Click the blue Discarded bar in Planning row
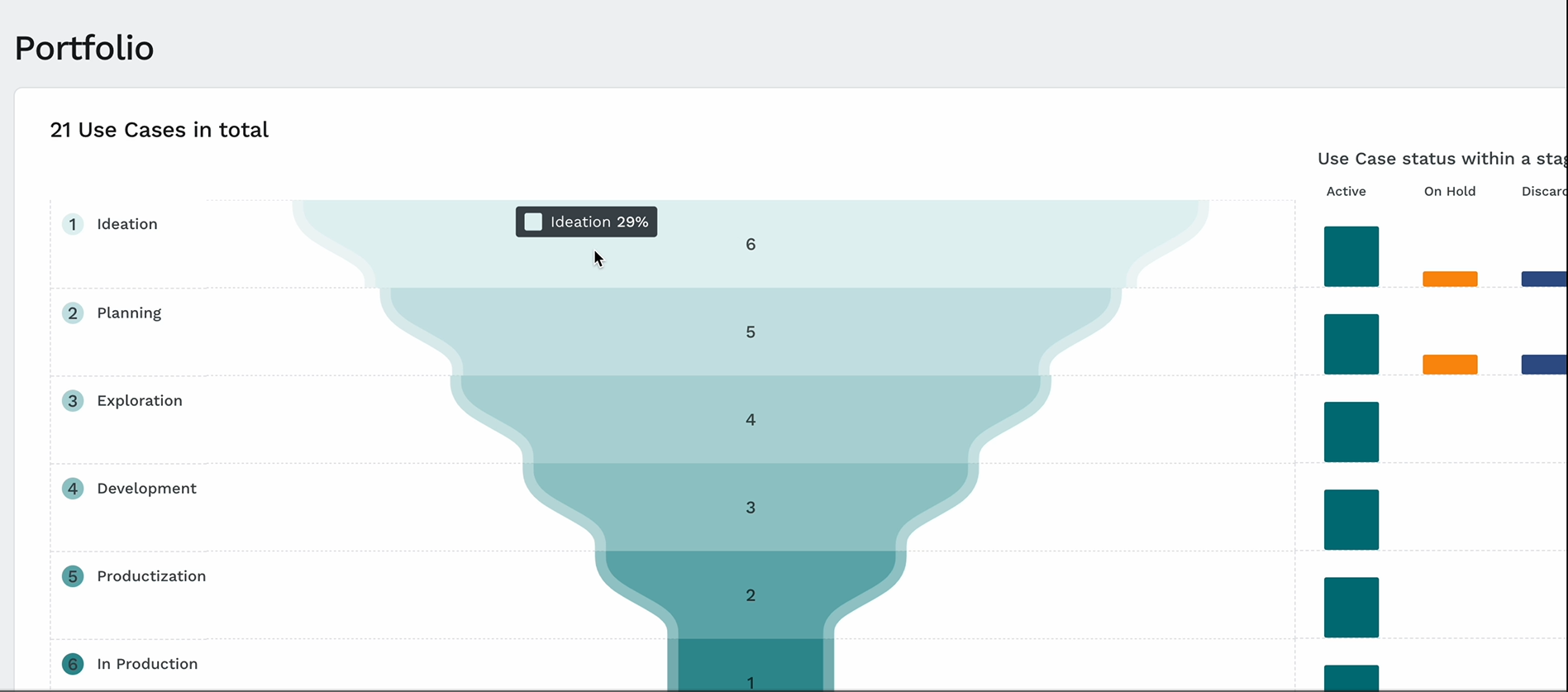The image size is (1568, 692). pyautogui.click(x=1544, y=365)
